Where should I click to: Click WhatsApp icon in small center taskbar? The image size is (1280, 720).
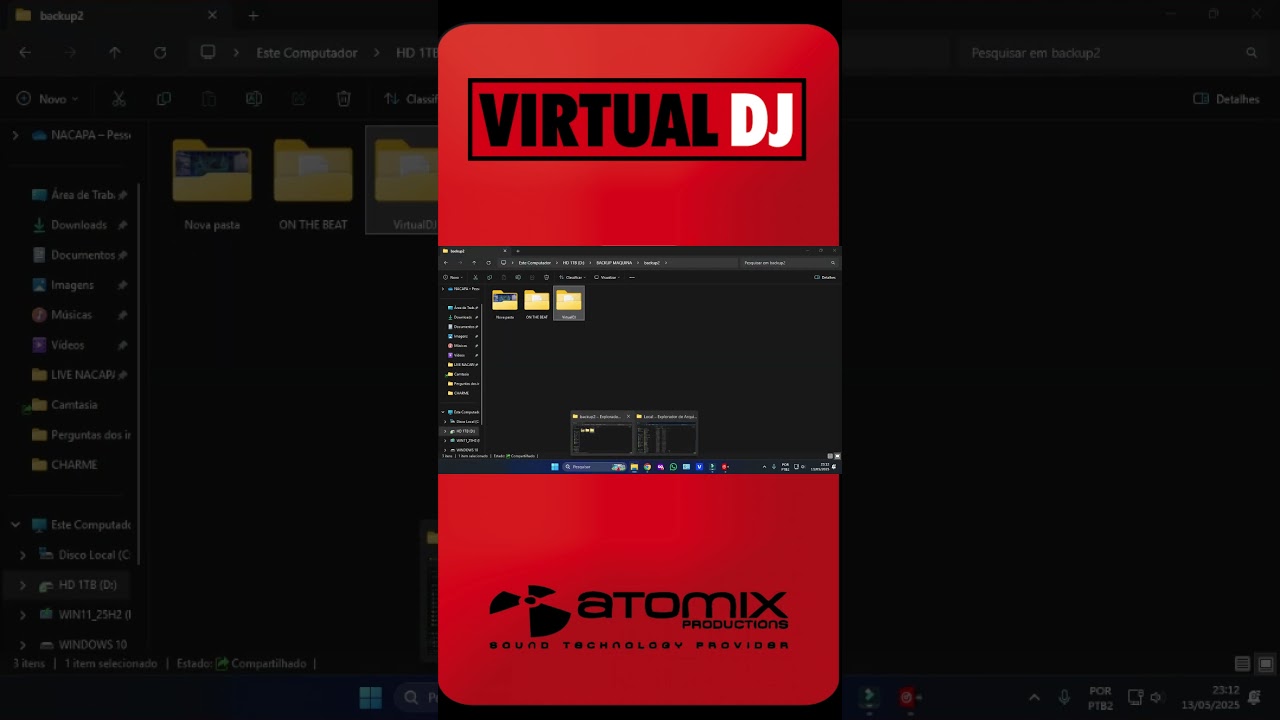tap(673, 467)
